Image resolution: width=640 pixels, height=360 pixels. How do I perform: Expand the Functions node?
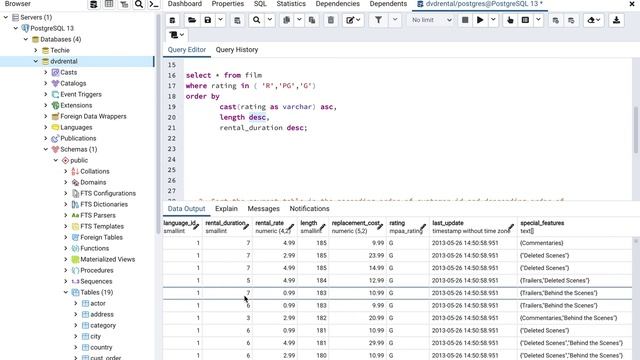click(x=66, y=248)
